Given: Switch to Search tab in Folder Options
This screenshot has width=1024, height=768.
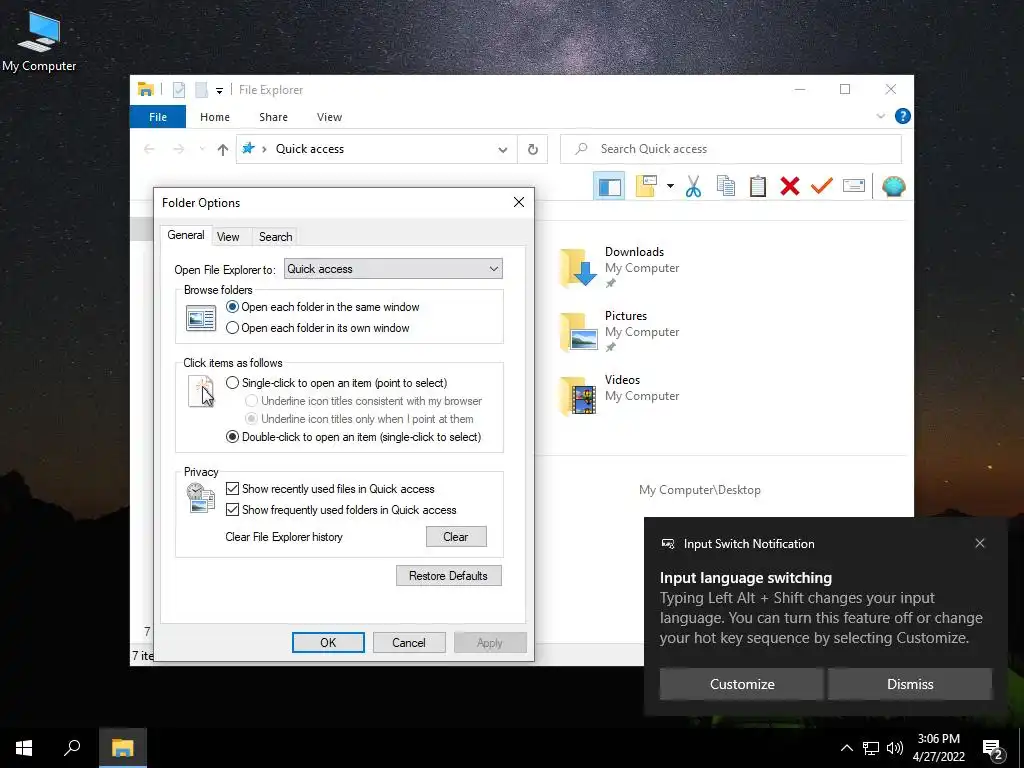Looking at the screenshot, I should pyautogui.click(x=276, y=237).
